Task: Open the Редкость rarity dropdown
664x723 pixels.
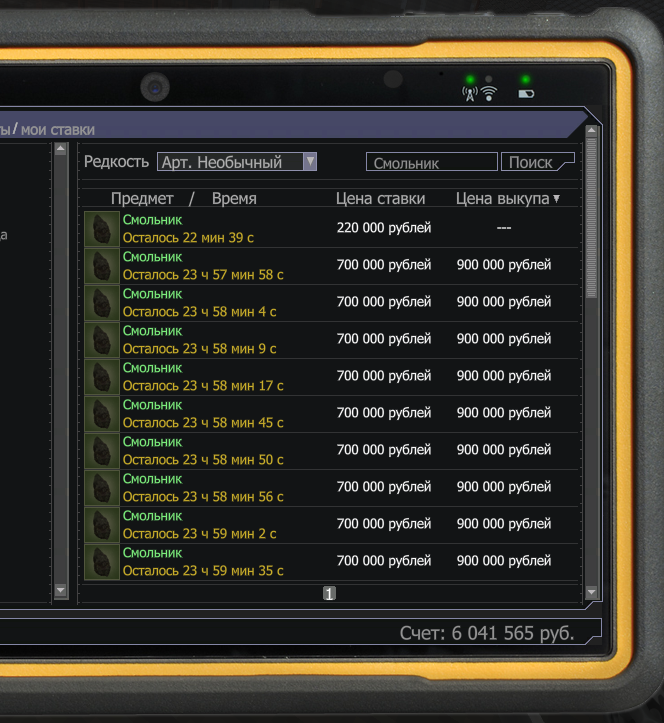Action: pyautogui.click(x=310, y=162)
